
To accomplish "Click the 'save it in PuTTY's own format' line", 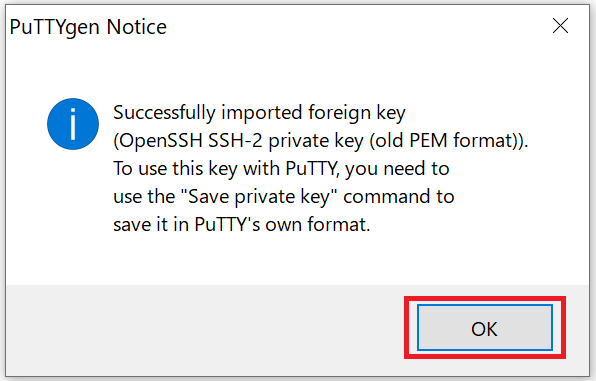I will [x=242, y=224].
